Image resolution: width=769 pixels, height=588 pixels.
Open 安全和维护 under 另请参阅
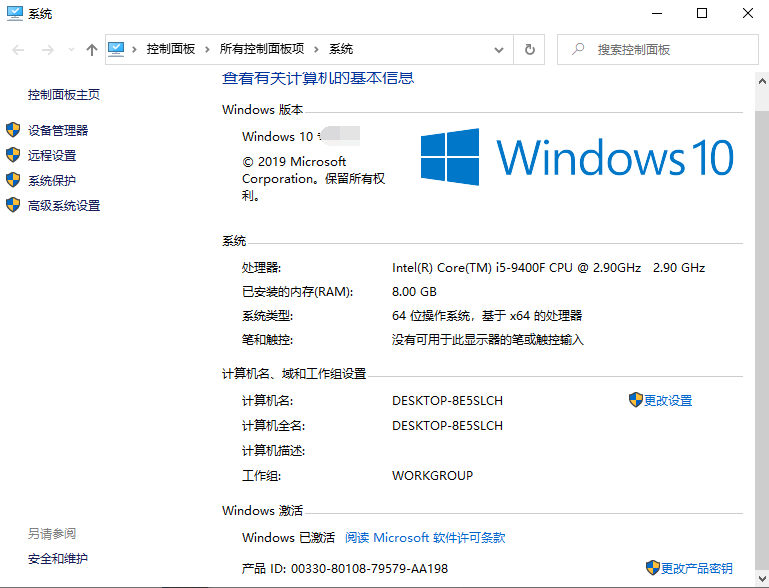click(58, 559)
